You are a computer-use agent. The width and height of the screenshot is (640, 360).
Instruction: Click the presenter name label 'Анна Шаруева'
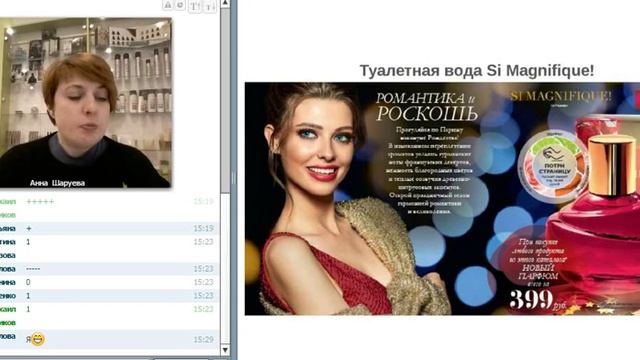[x=57, y=183]
